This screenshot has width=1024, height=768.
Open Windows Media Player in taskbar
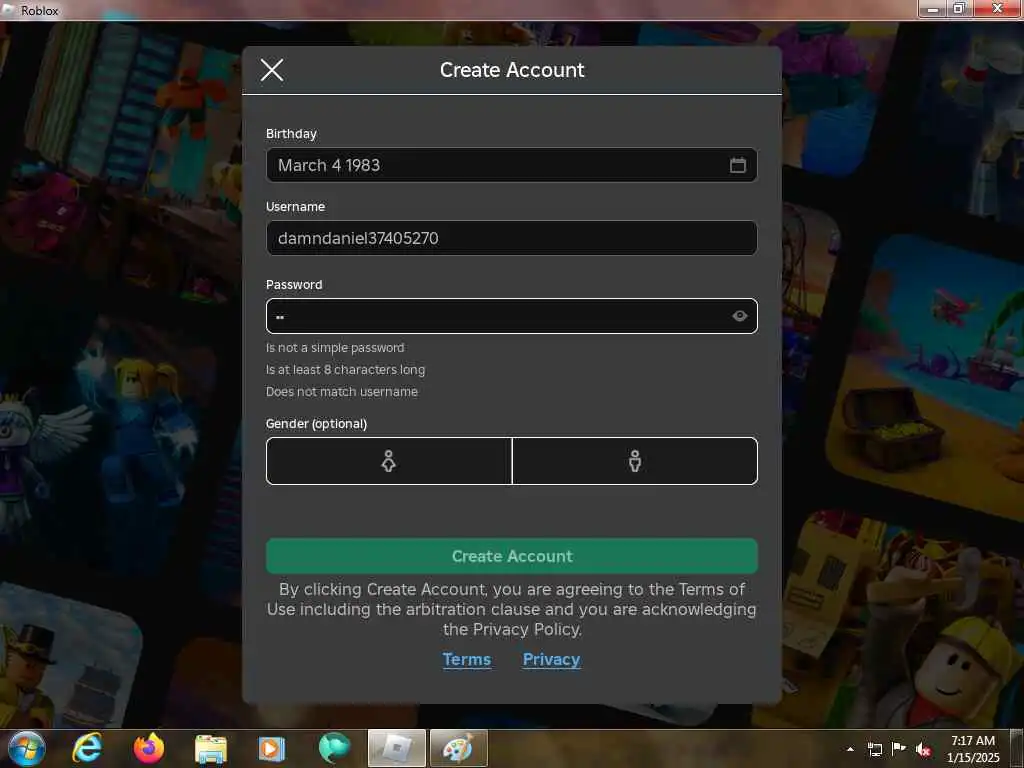point(271,748)
